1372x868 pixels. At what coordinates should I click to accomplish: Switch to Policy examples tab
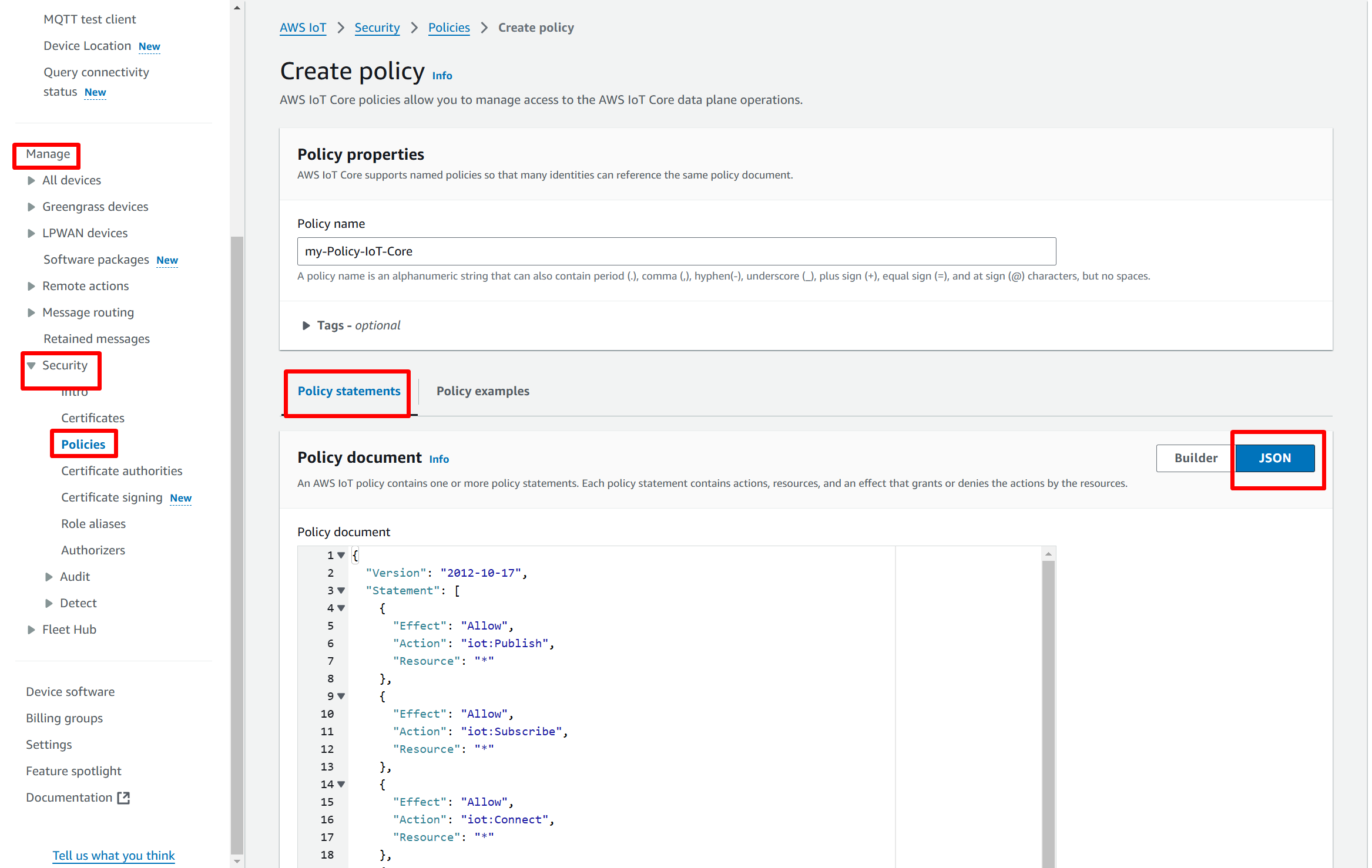point(482,391)
